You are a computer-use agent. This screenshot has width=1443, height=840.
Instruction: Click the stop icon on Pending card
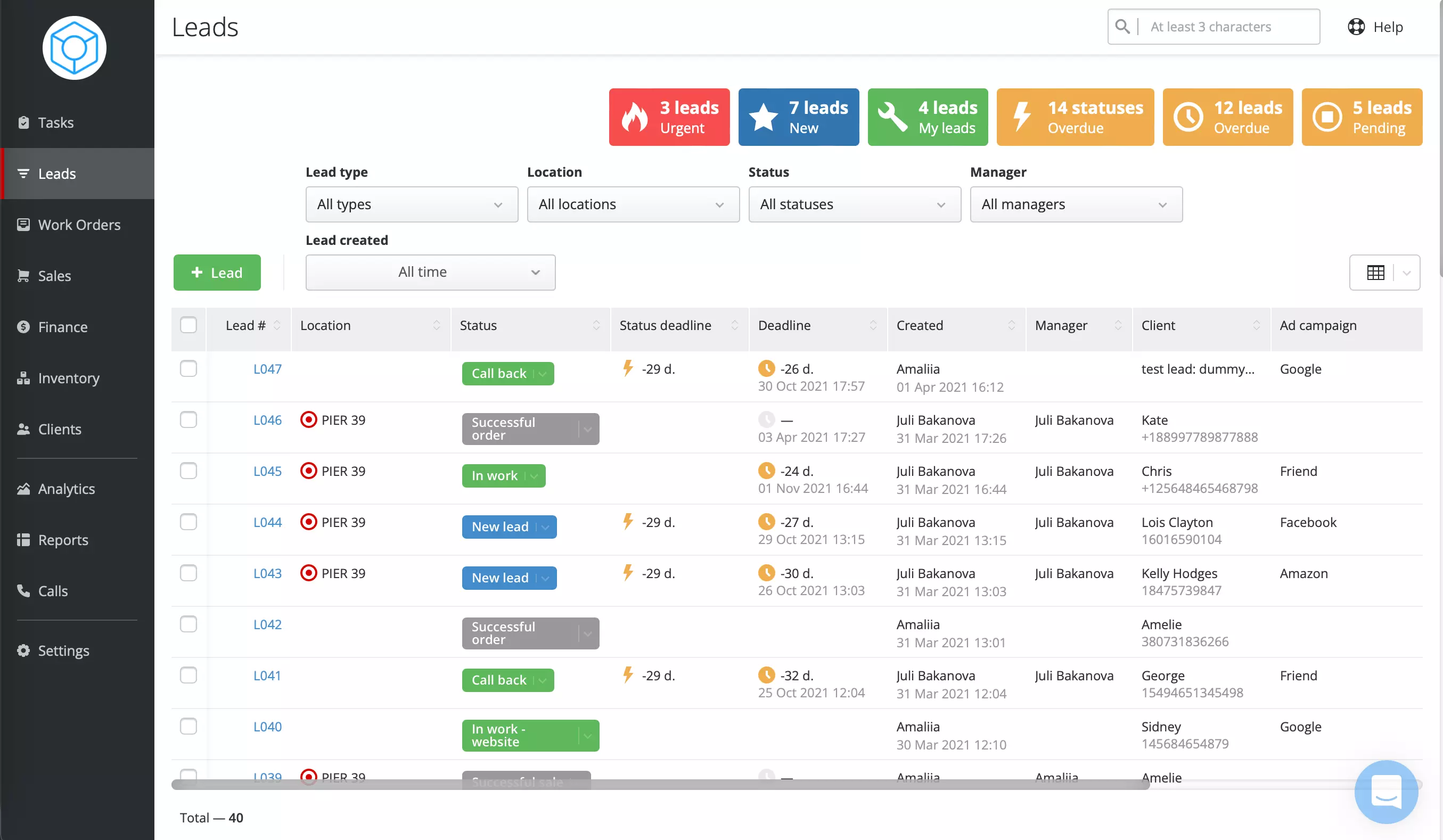pyautogui.click(x=1327, y=117)
